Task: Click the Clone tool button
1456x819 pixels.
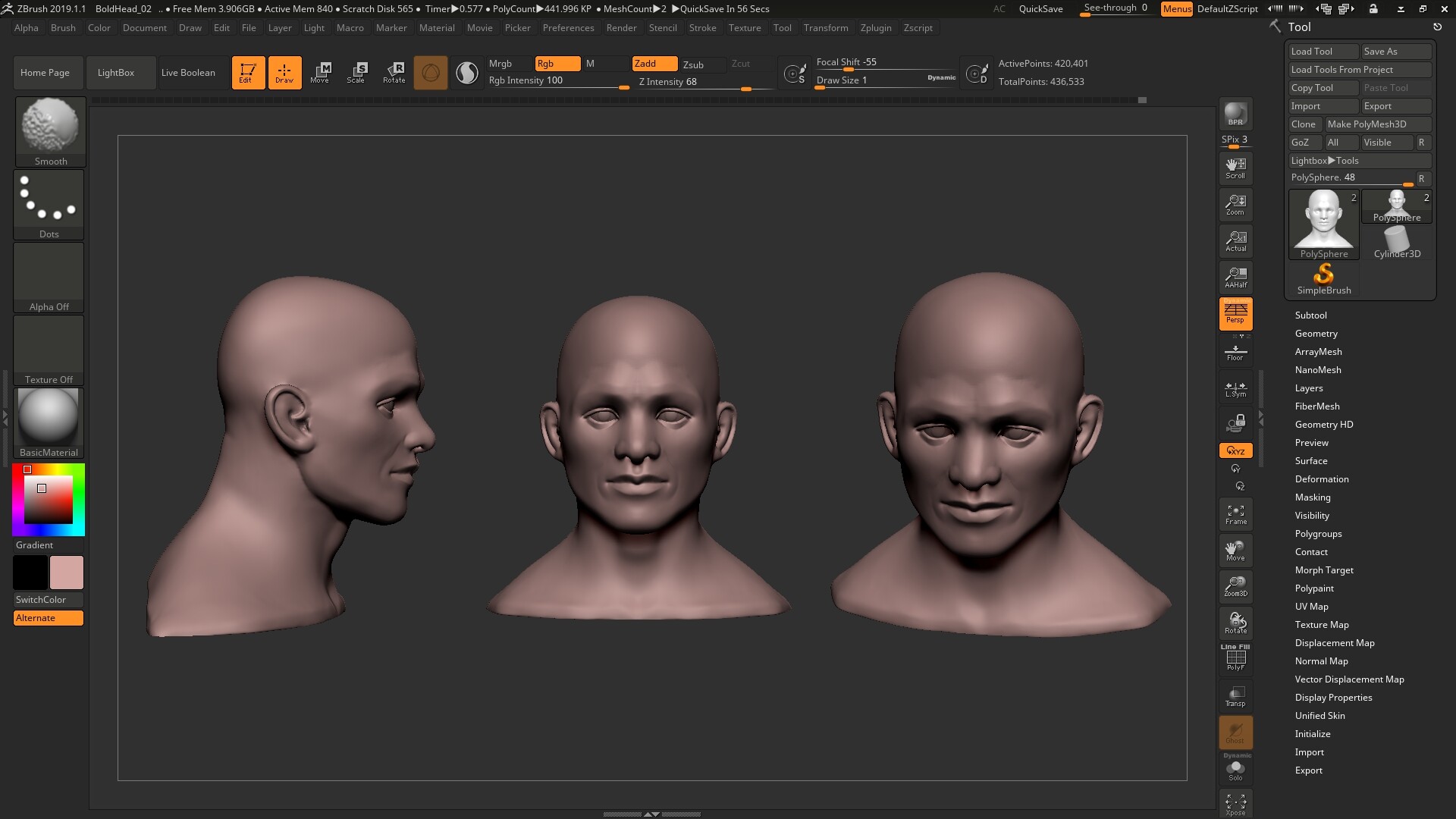Action: pos(1303,123)
